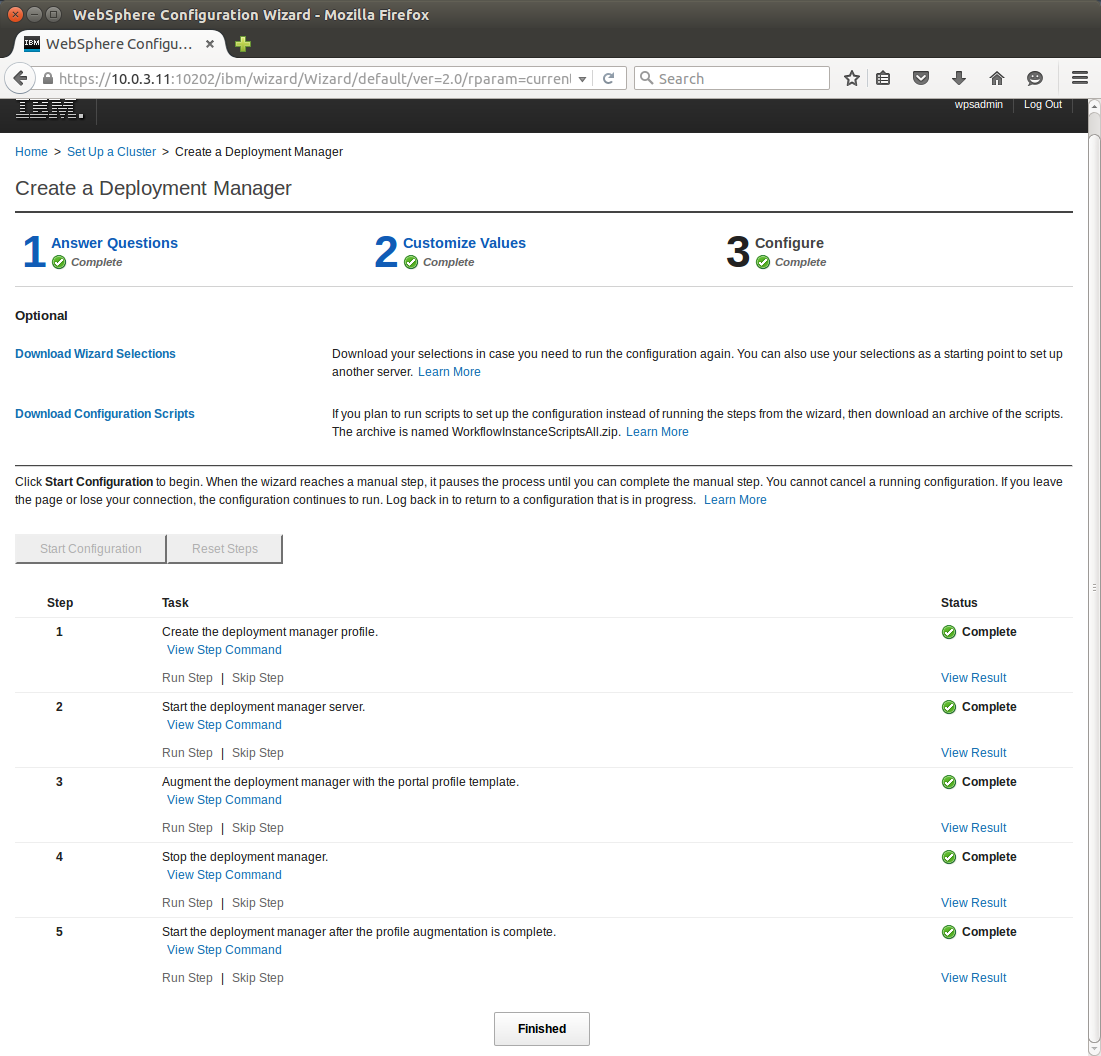Image resolution: width=1101 pixels, height=1056 pixels.
Task: Bookmark this page with the star icon
Action: click(852, 79)
